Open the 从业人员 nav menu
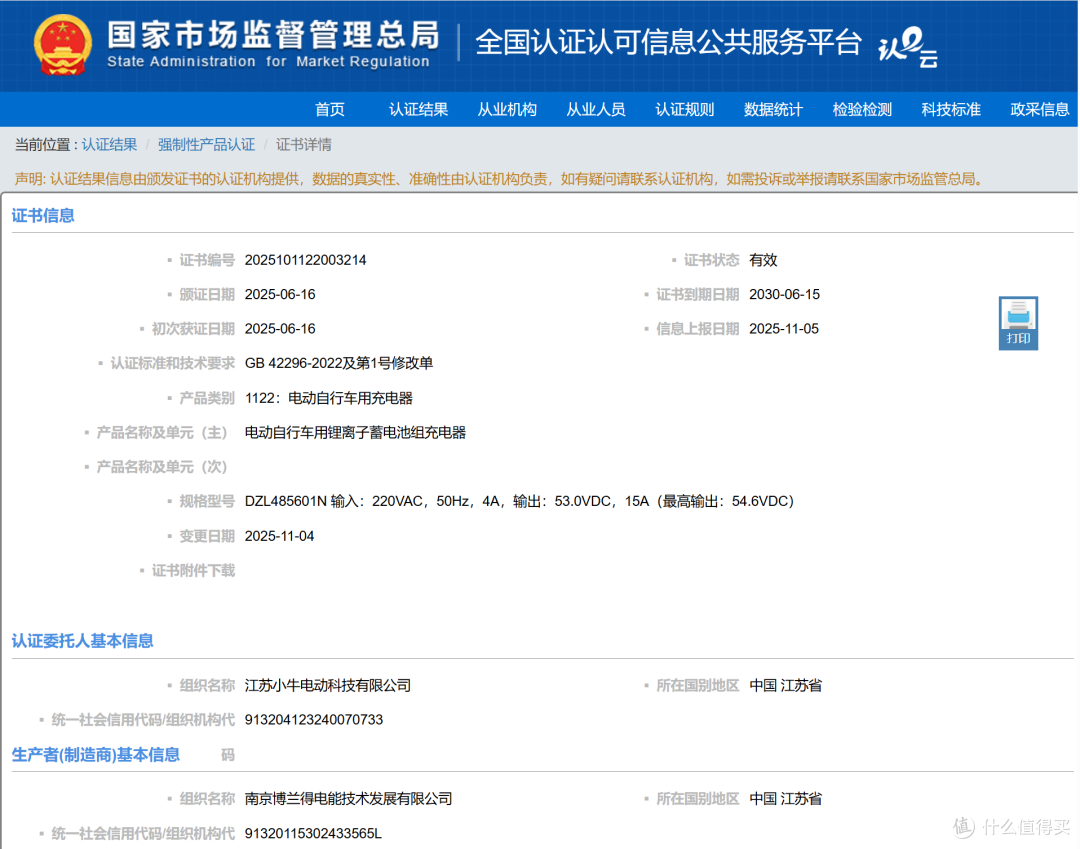This screenshot has width=1080, height=849. [x=596, y=109]
